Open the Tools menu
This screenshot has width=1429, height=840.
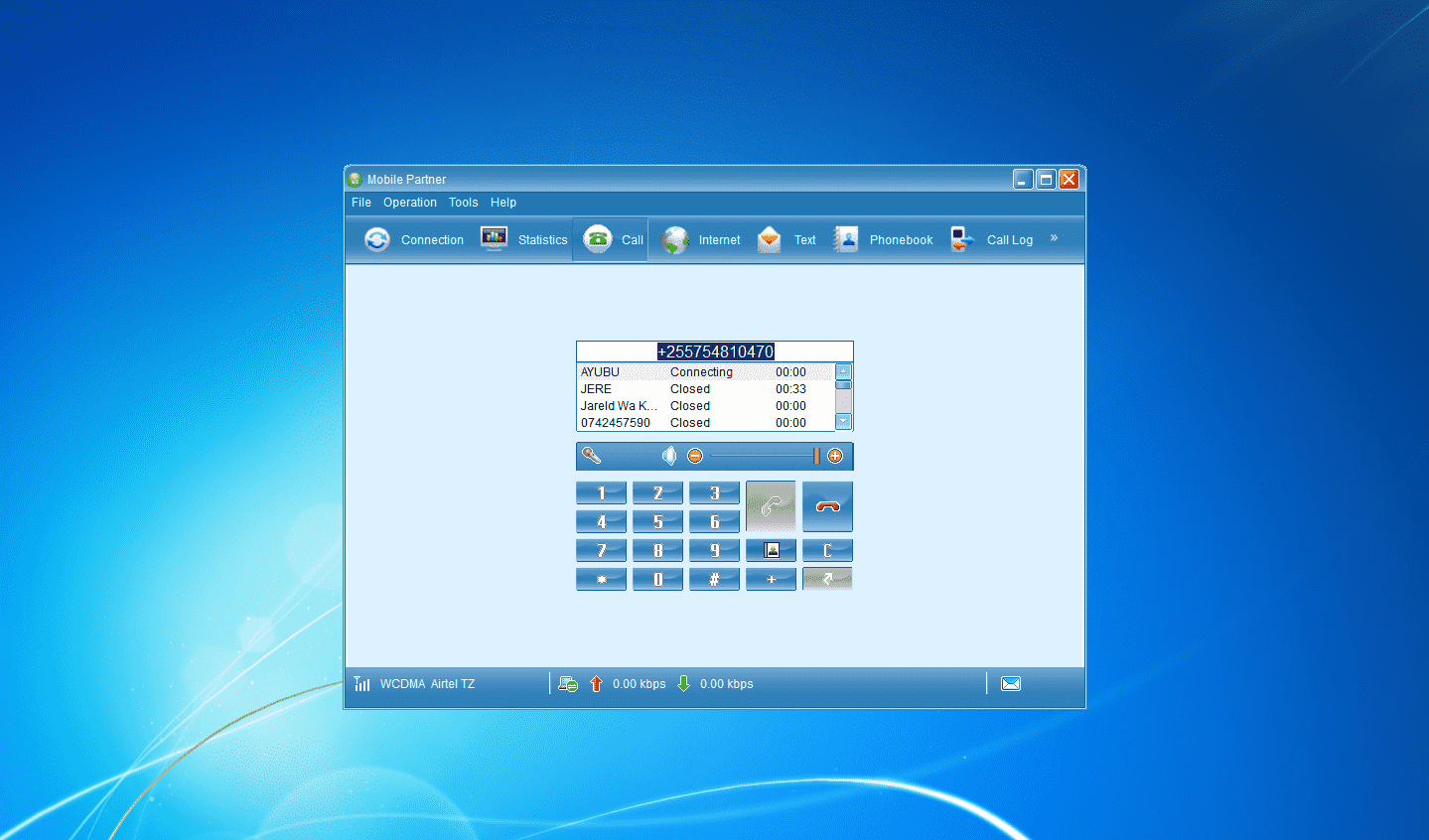(x=464, y=203)
